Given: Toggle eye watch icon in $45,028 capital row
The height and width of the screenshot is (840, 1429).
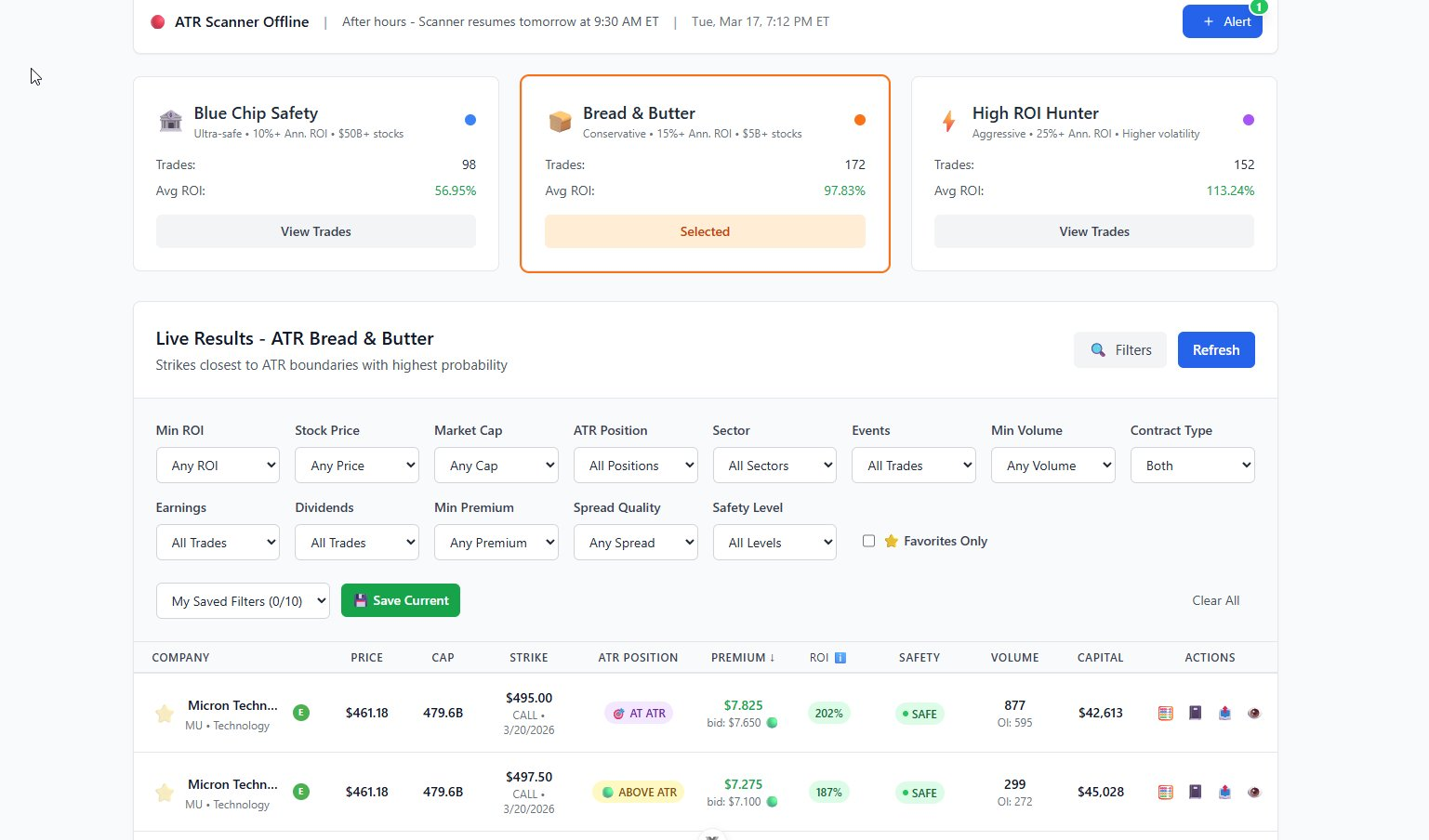Looking at the screenshot, I should [x=1254, y=792].
